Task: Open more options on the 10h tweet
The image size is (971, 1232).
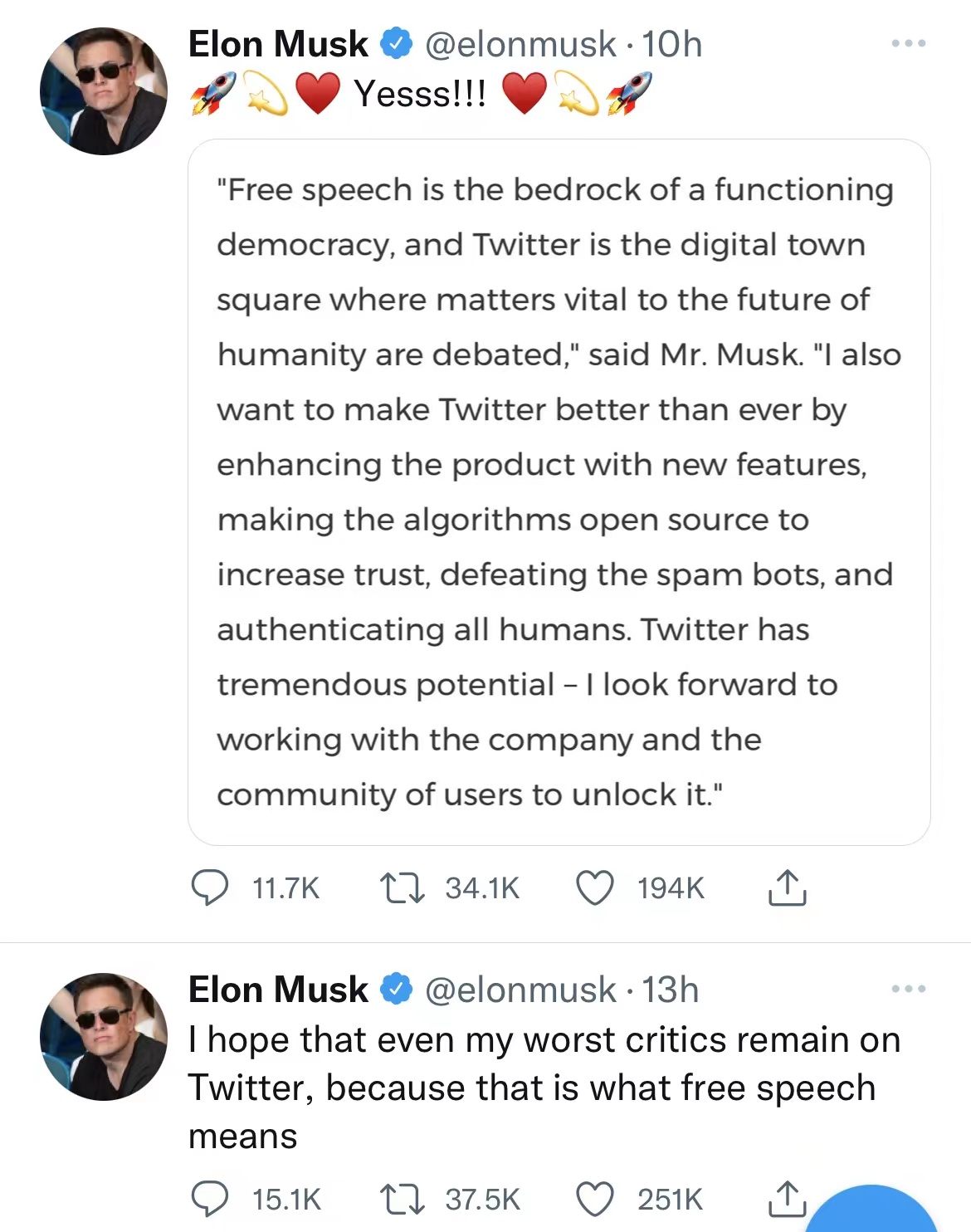Action: (x=909, y=43)
